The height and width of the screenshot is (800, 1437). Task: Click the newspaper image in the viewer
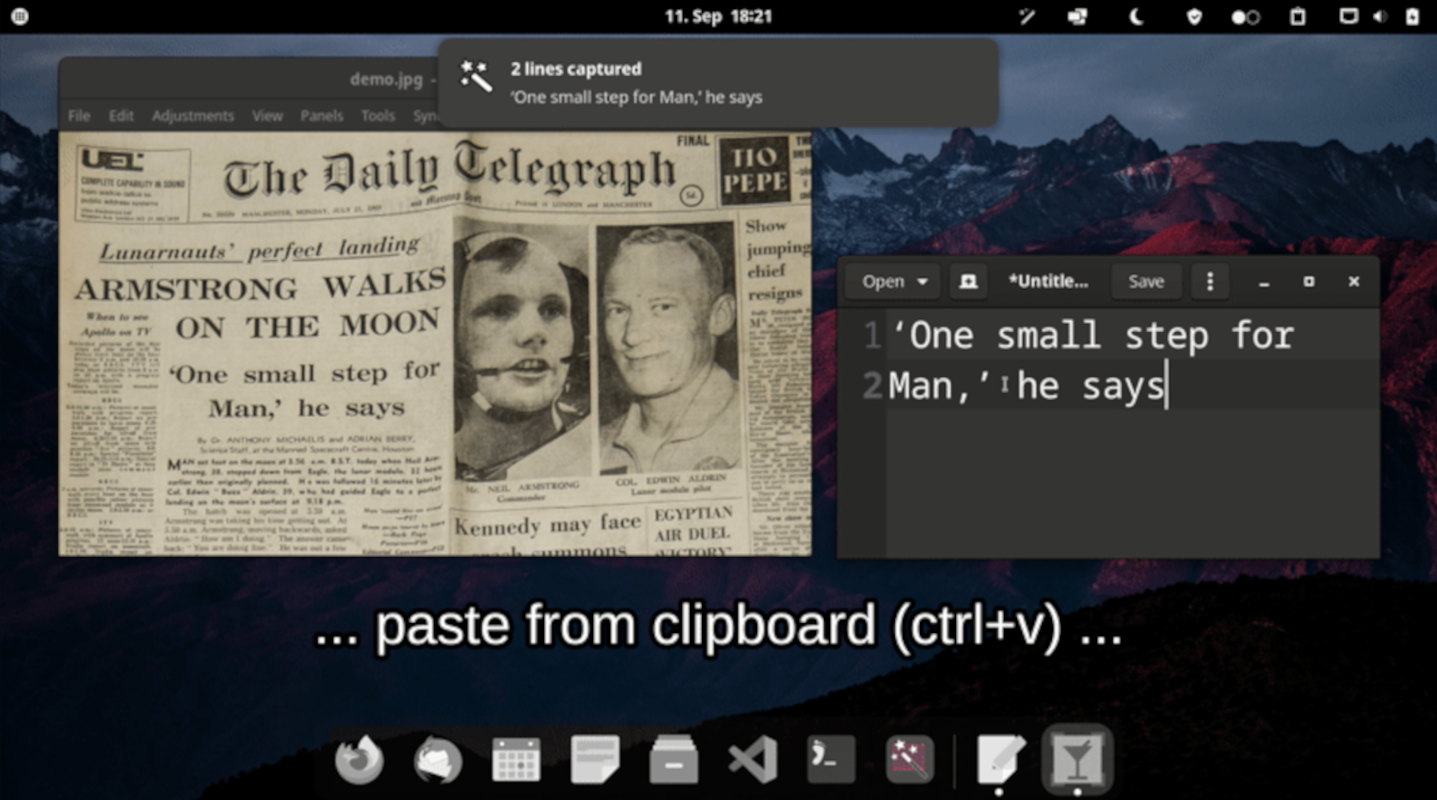[x=435, y=344]
